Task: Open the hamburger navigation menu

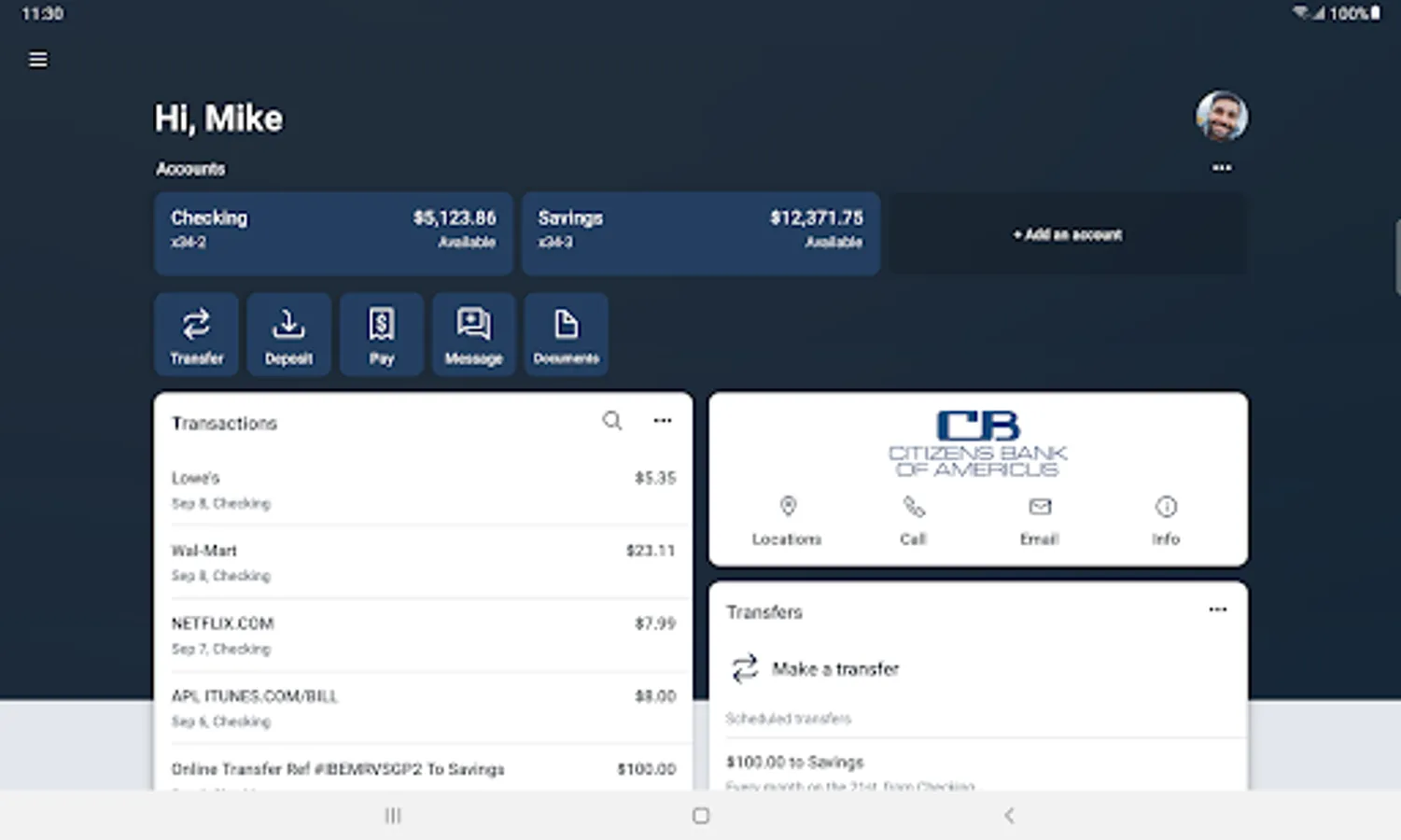Action: (38, 60)
